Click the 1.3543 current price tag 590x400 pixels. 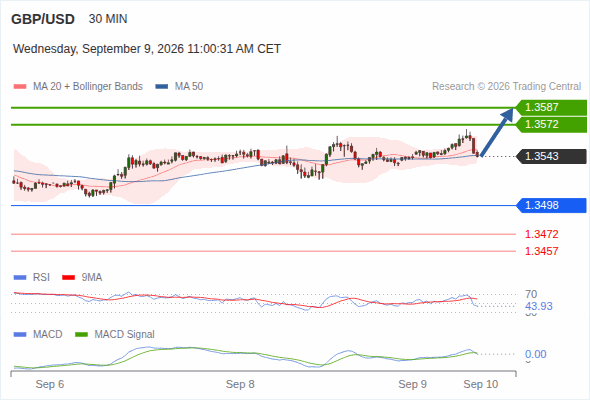pos(551,156)
